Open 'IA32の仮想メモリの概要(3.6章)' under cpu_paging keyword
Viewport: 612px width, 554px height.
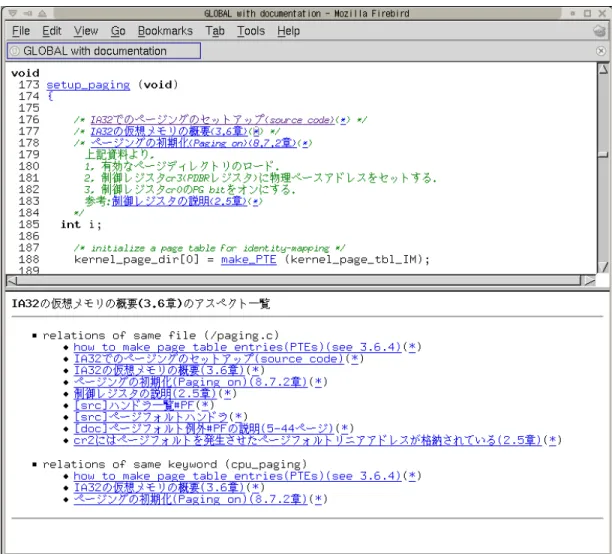159,488
